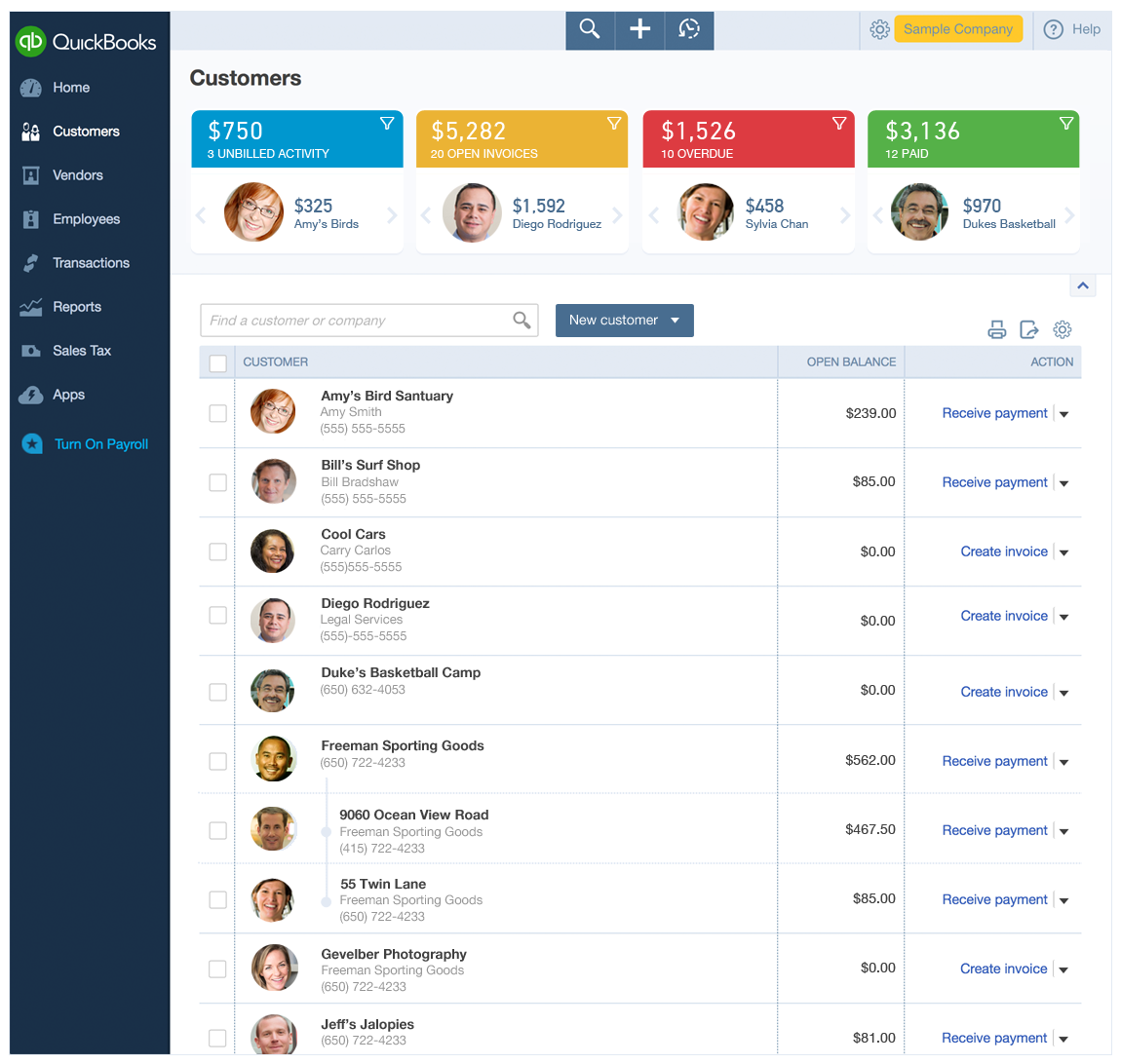This screenshot has width=1121, height=1064.
Task: Sort by Open Balance column header
Action: click(x=851, y=362)
